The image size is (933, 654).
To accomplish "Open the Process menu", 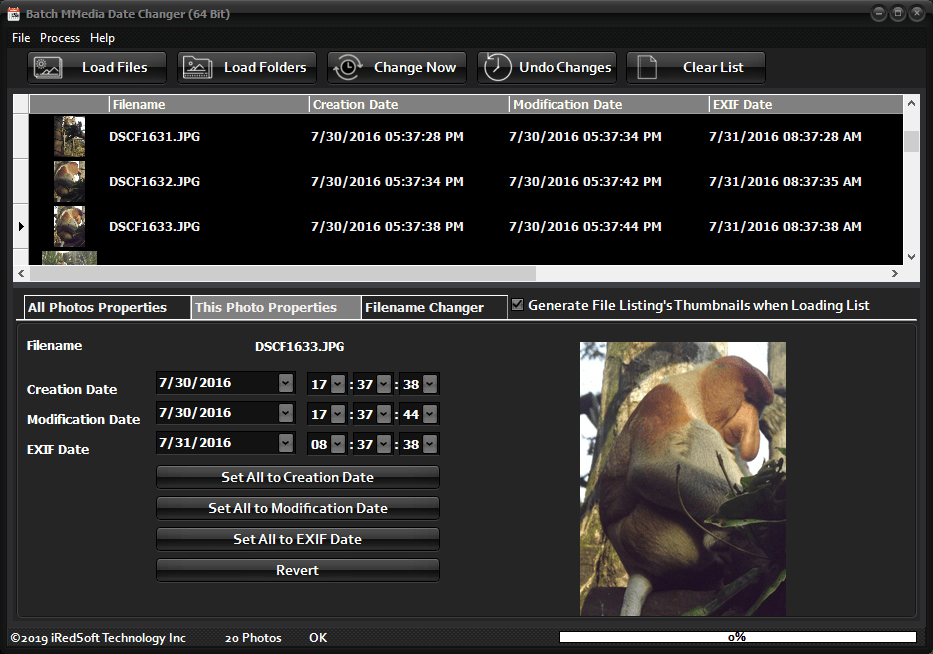I will click(x=60, y=37).
